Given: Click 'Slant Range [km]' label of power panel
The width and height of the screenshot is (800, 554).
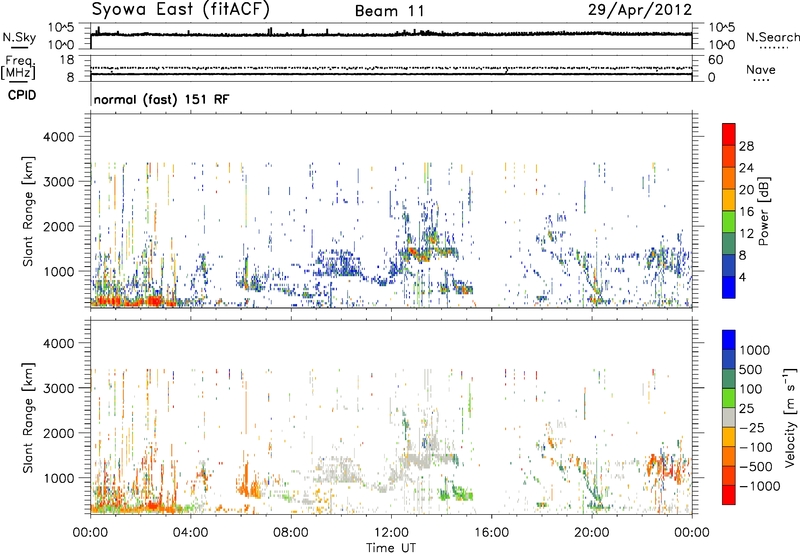Looking at the screenshot, I should (x=28, y=211).
